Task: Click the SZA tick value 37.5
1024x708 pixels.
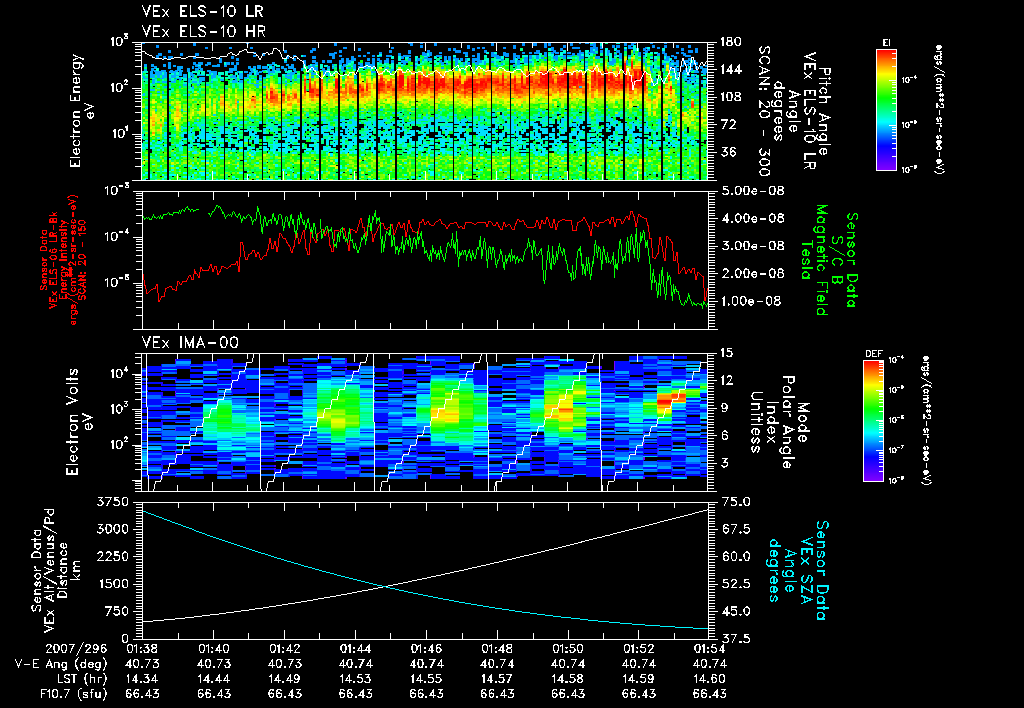Action: (735, 639)
